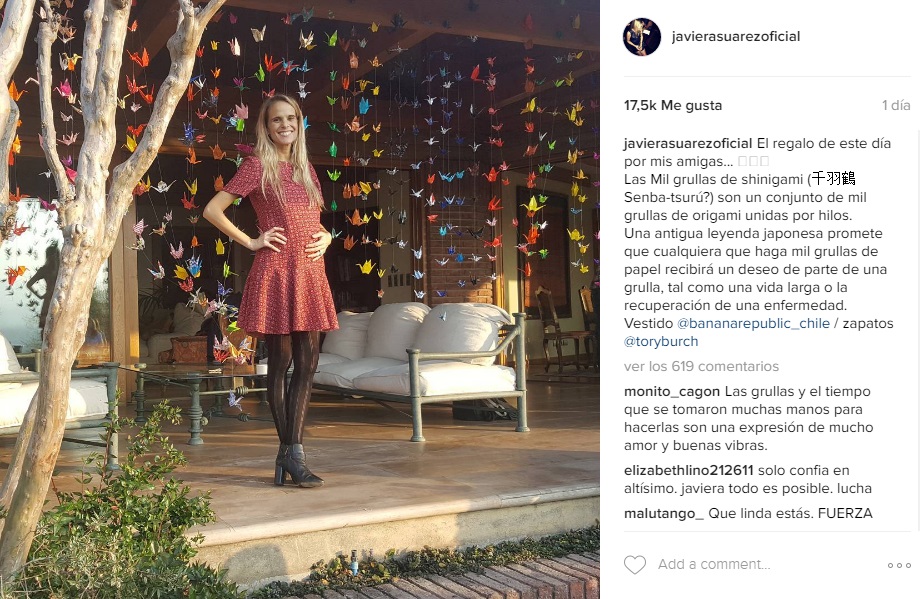Click the monito_cagon comment text
Image resolution: width=920 pixels, height=599 pixels.
point(749,418)
